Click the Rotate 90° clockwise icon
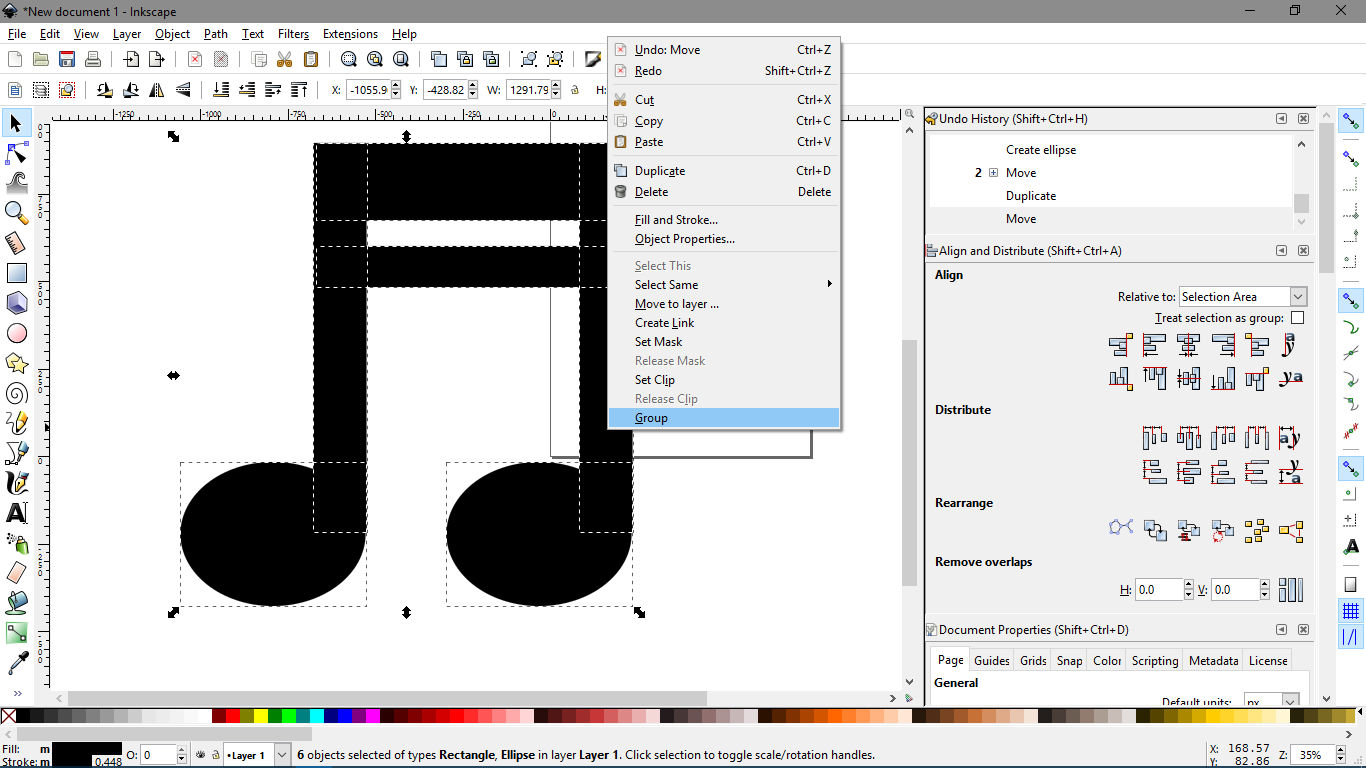 (x=131, y=90)
